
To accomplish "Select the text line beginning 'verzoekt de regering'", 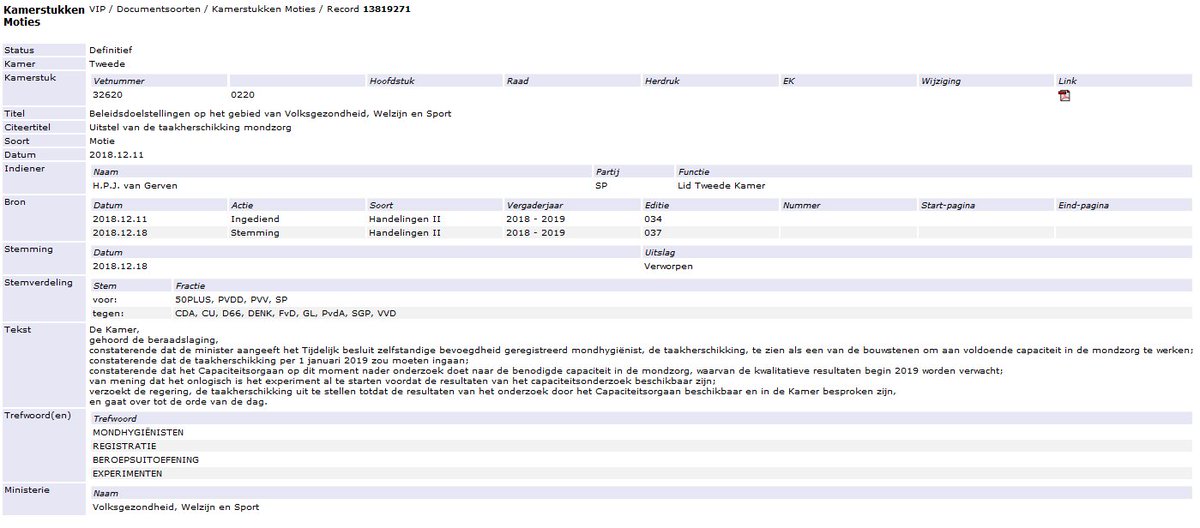I will pyautogui.click(x=492, y=390).
